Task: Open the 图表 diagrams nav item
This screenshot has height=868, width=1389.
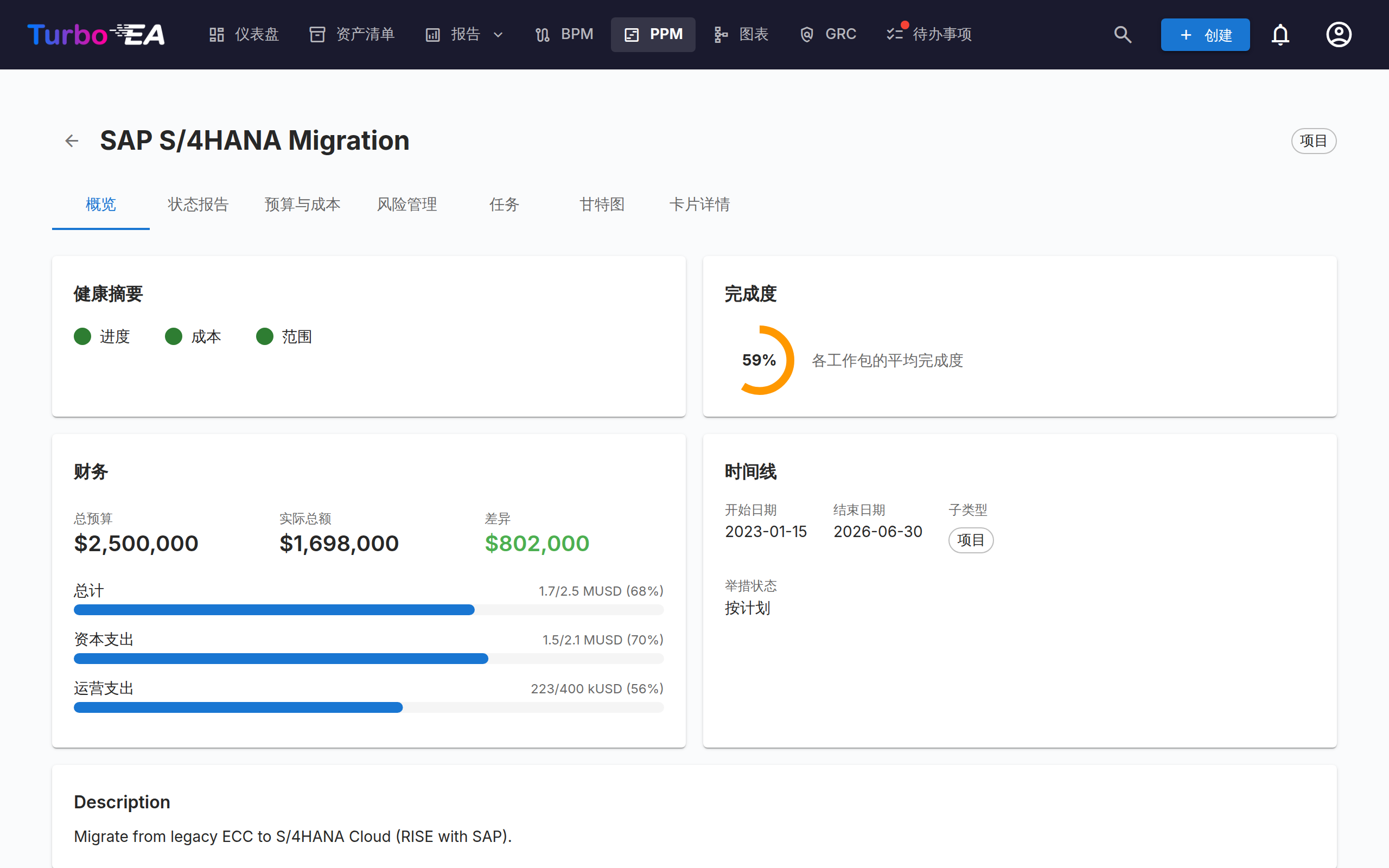Action: 741,34
